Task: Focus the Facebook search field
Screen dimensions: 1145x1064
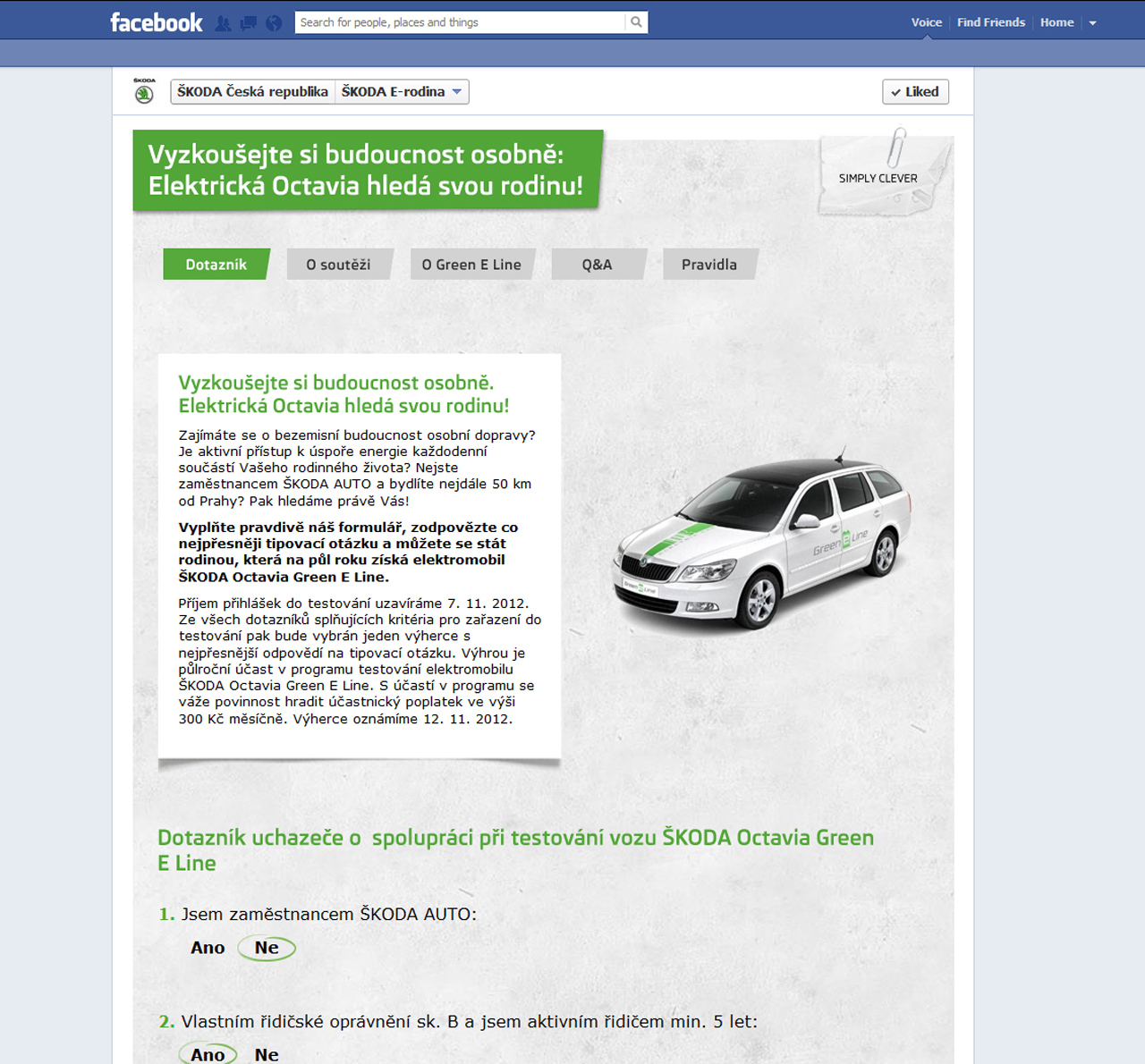Action: (460, 22)
